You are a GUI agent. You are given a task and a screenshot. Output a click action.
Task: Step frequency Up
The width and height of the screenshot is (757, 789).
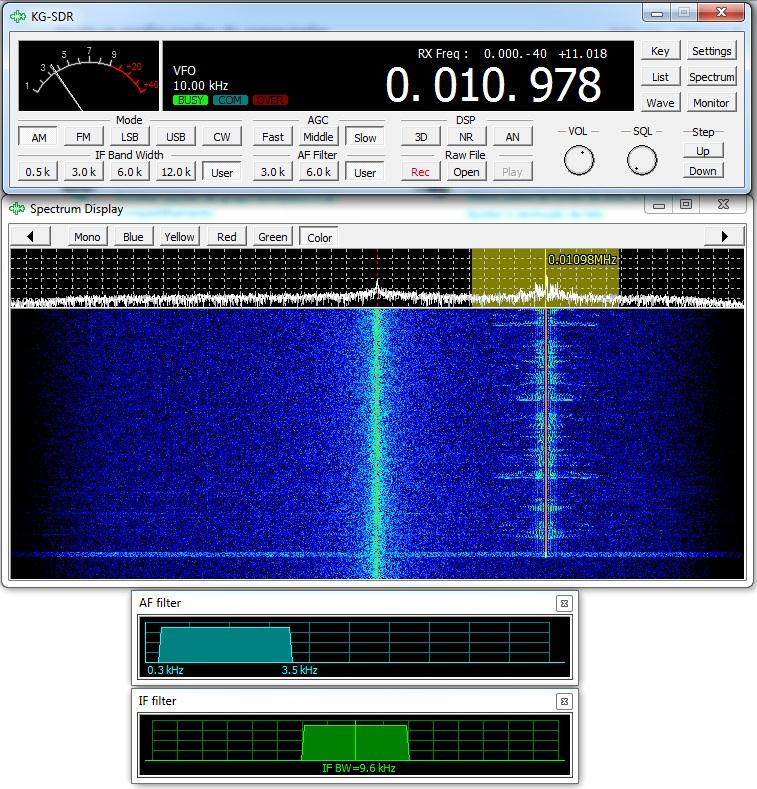click(703, 151)
